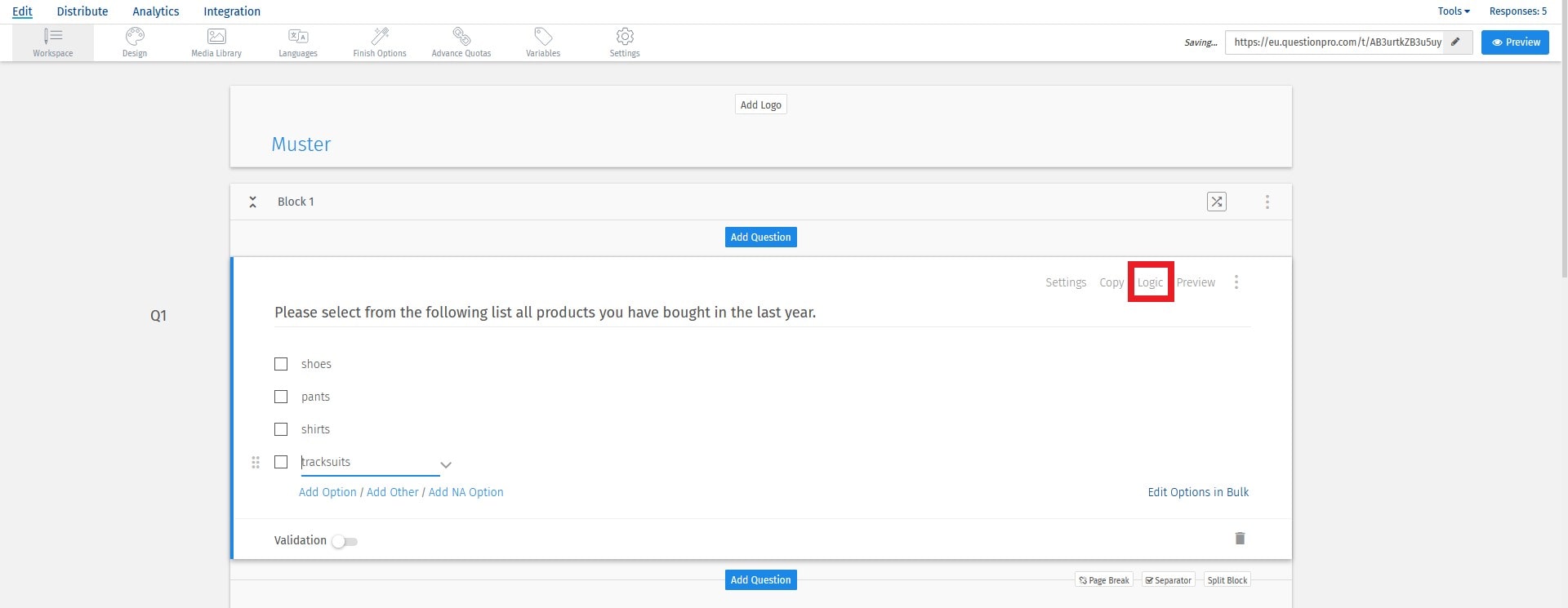
Task: Click Add Question above Q1
Action: 760,237
